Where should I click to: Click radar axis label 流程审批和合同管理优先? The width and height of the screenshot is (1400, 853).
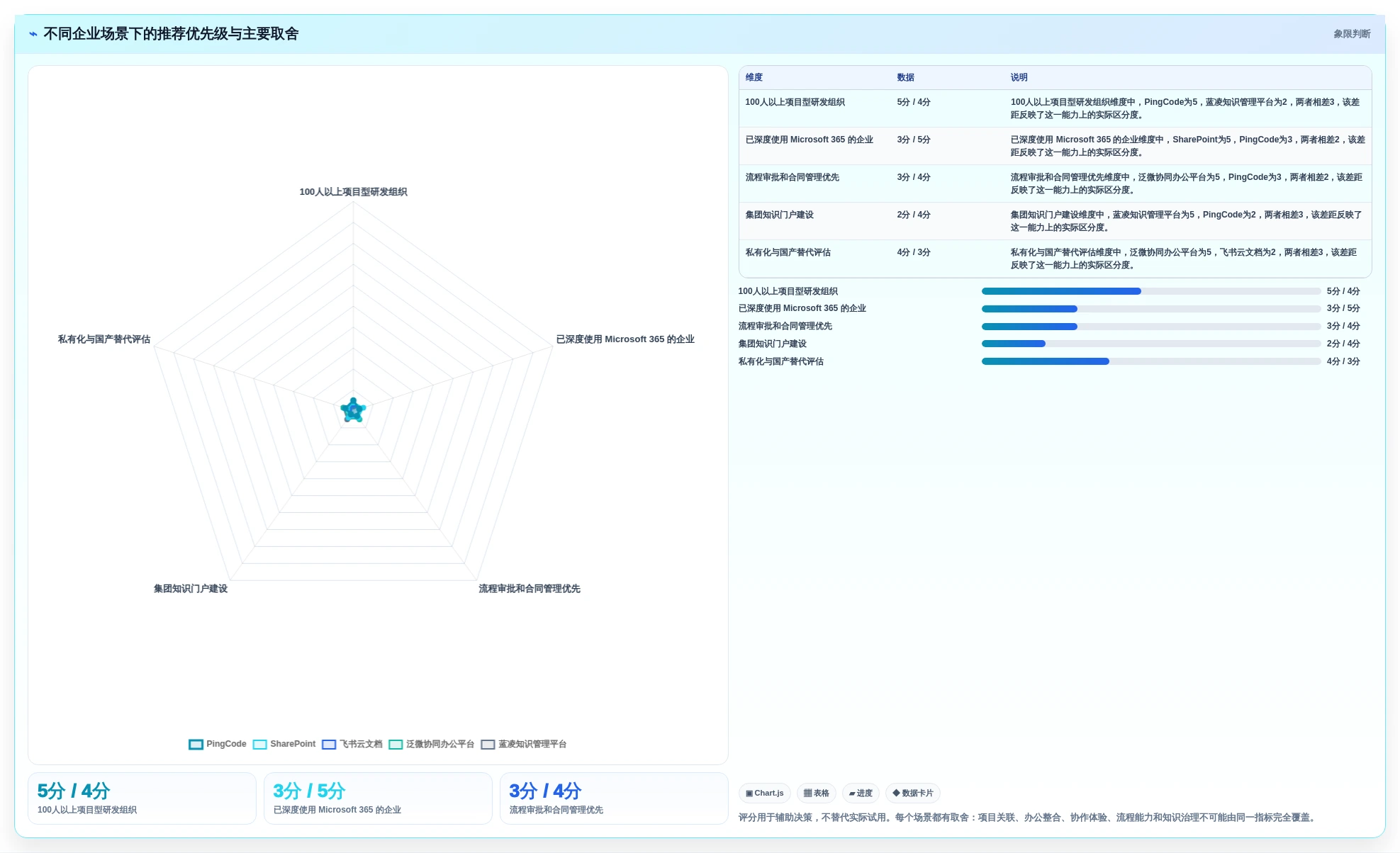530,589
